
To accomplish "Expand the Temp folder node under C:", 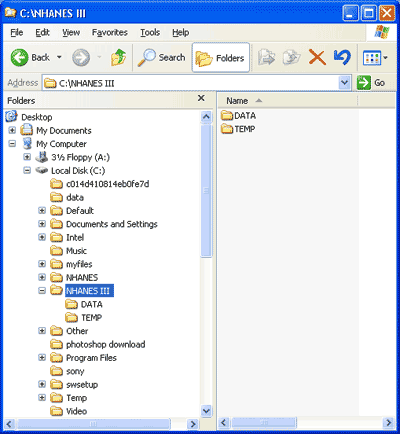I will click(x=42, y=398).
